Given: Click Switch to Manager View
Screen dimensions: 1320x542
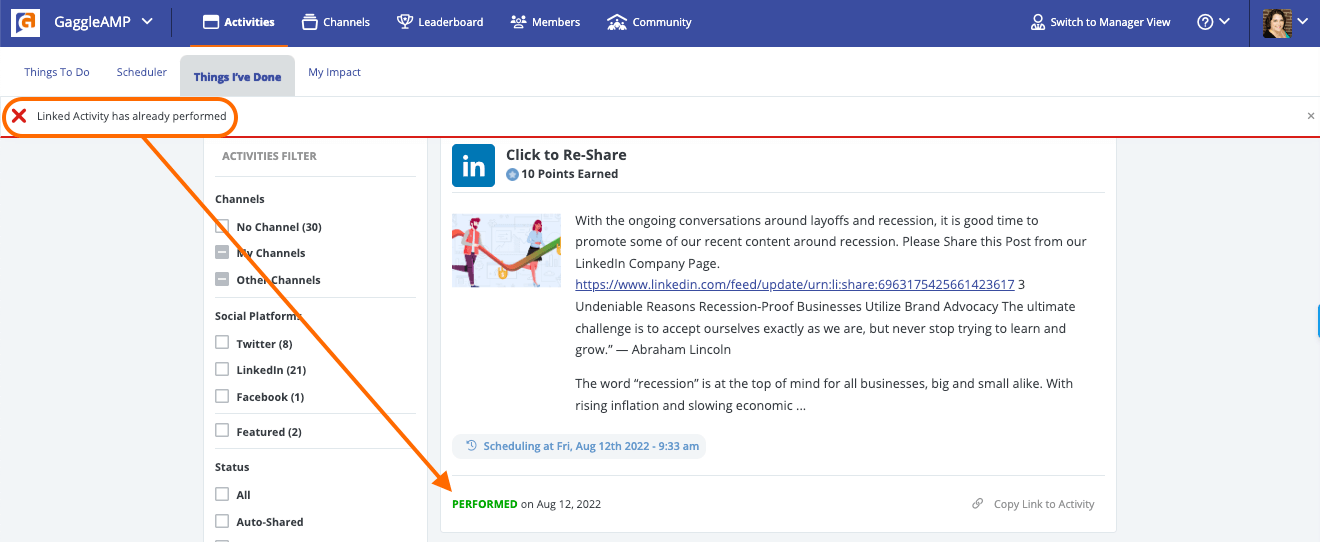Looking at the screenshot, I should (x=1100, y=22).
